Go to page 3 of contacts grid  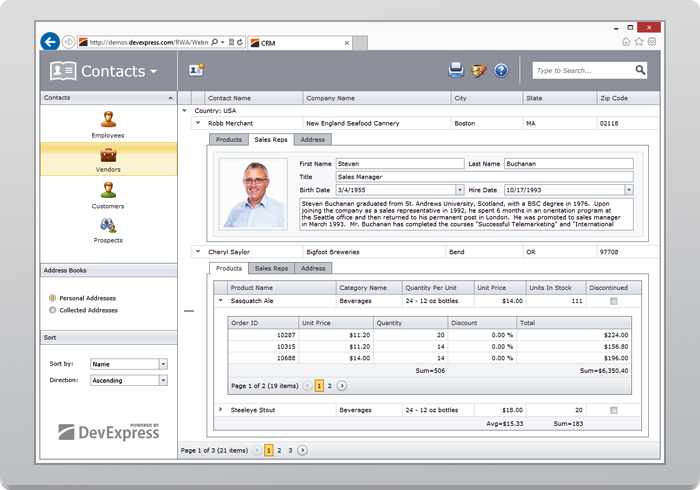tap(290, 451)
